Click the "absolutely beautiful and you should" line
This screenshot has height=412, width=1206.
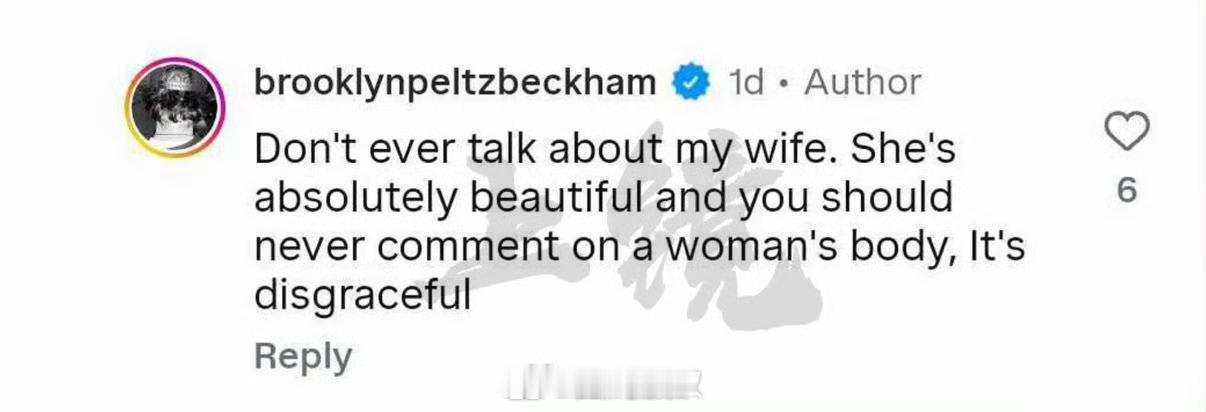coord(603,198)
